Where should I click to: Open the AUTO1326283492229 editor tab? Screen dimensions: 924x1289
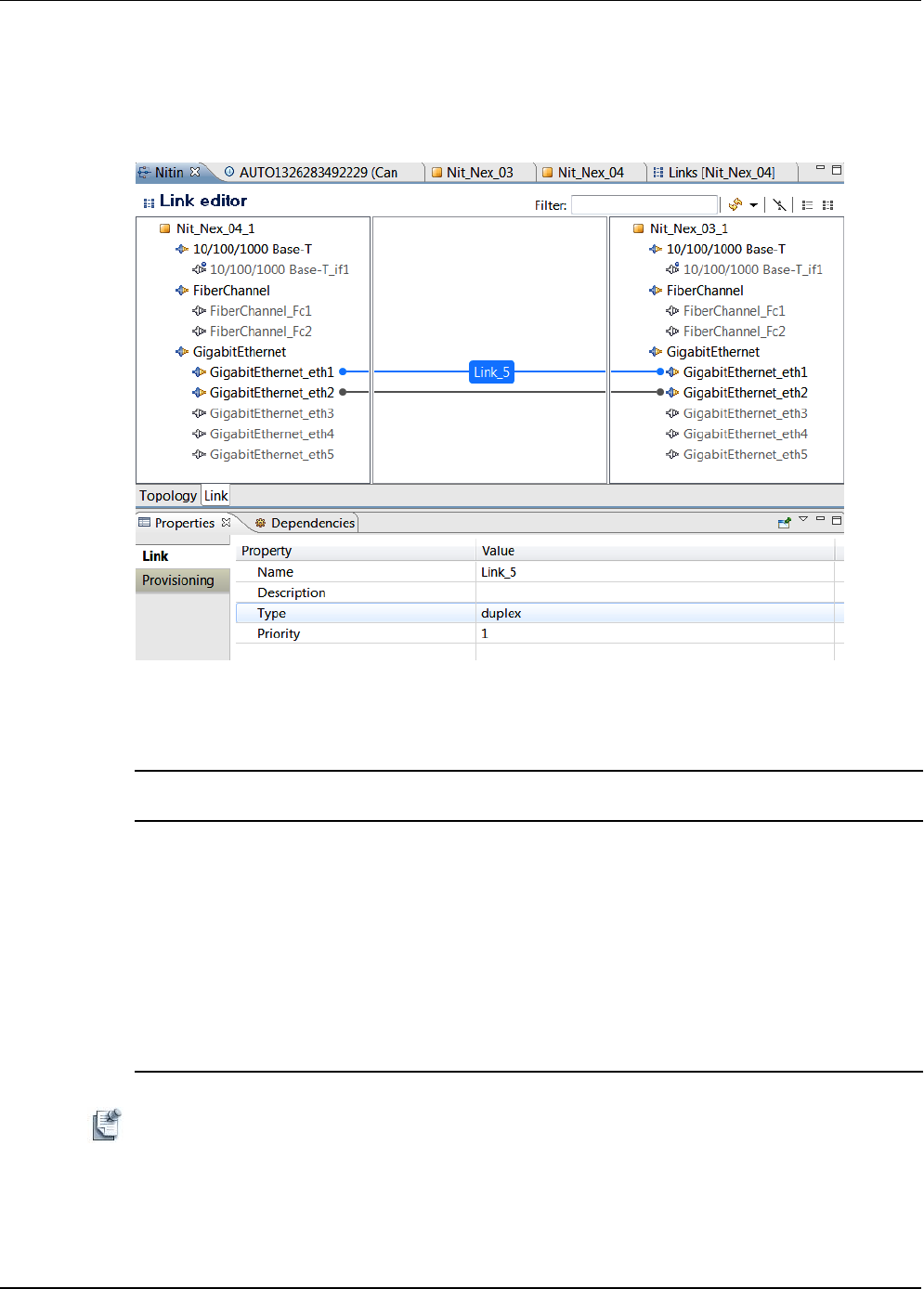click(x=318, y=173)
